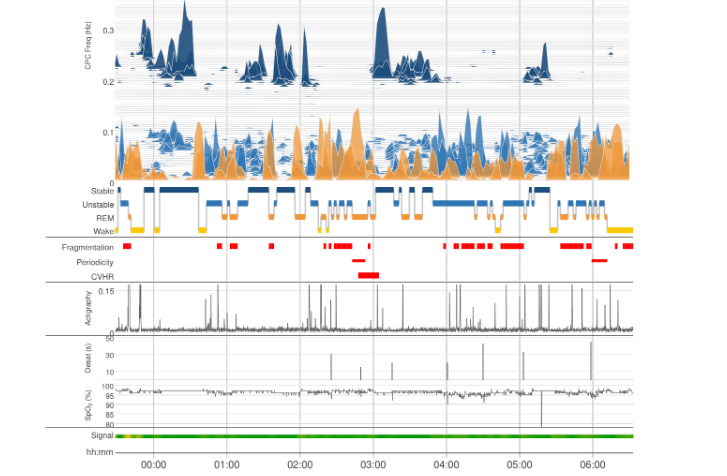
Task: Select the Periodicity row label
Action: [95, 261]
